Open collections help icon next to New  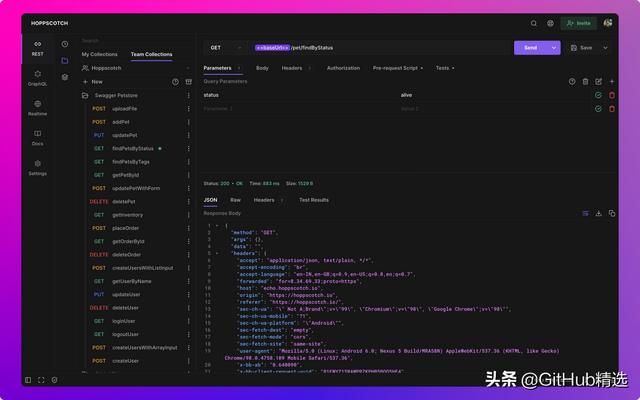[x=176, y=82]
